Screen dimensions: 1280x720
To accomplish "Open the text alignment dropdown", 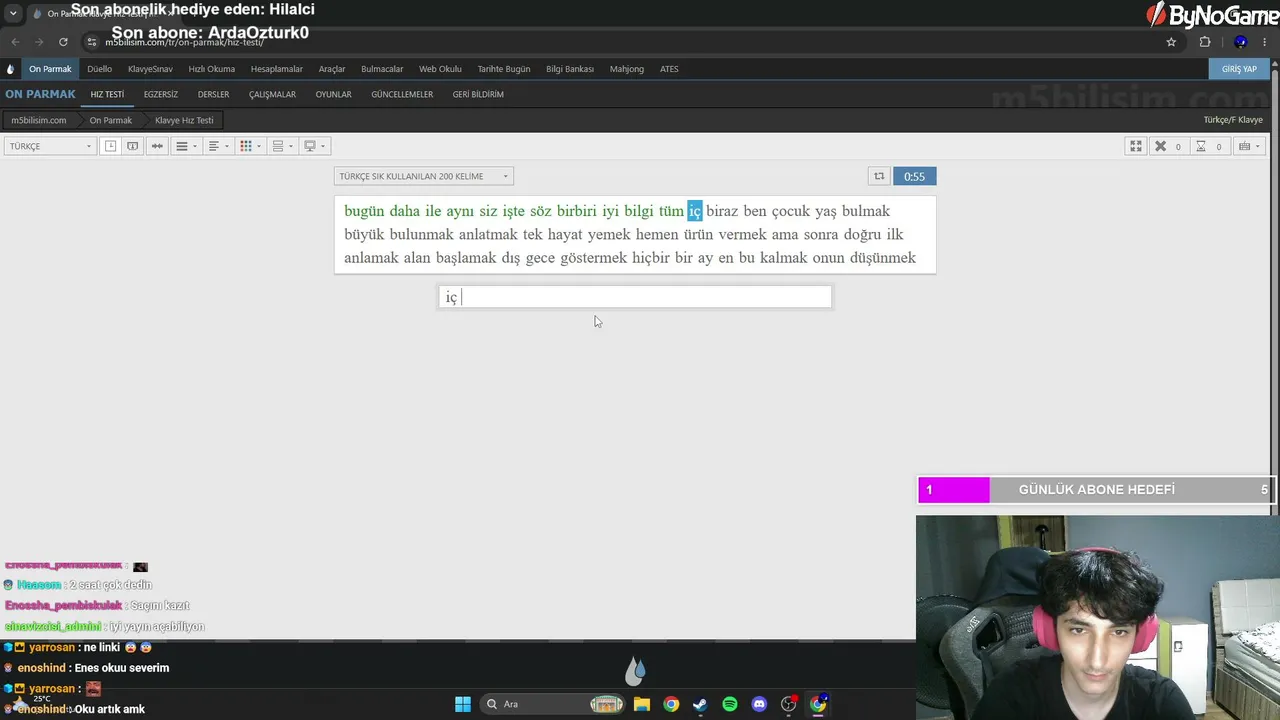I will 217,146.
